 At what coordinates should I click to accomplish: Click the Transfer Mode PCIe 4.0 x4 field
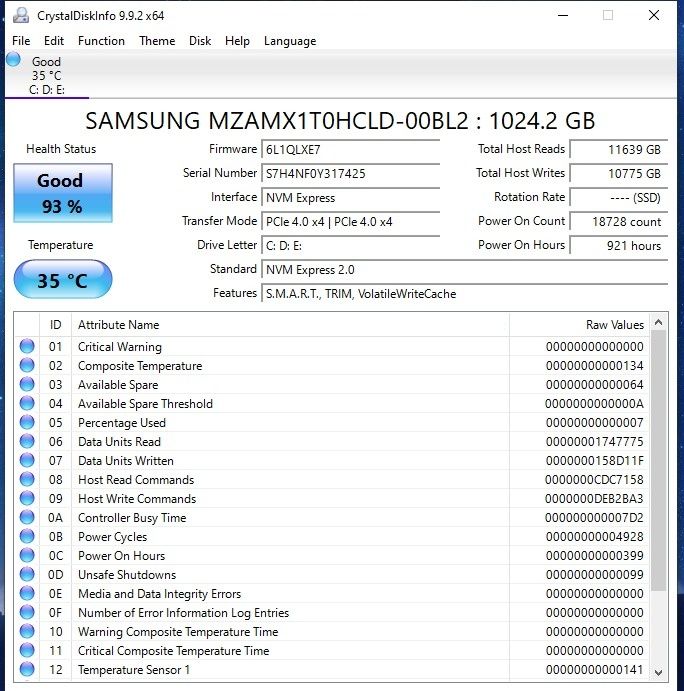coord(351,222)
